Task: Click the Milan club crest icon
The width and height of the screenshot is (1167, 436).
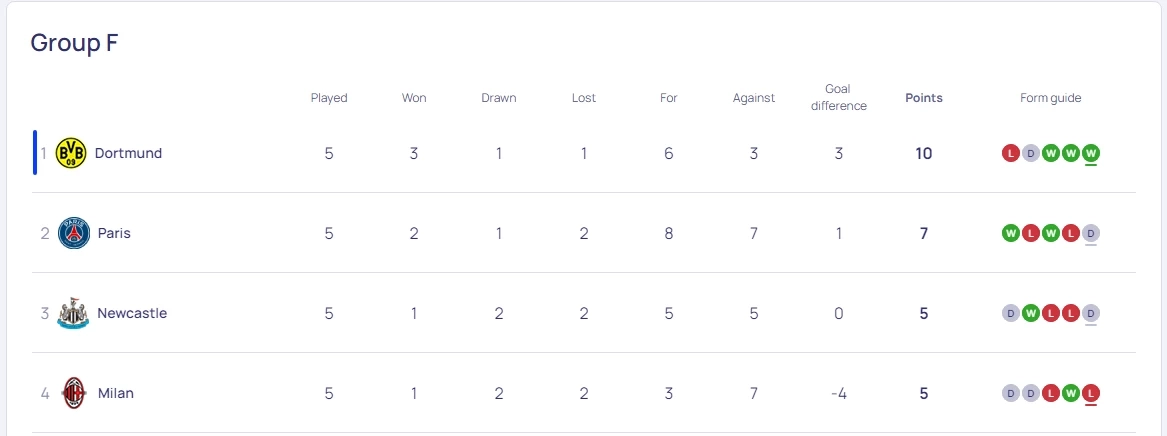Action: click(x=74, y=393)
